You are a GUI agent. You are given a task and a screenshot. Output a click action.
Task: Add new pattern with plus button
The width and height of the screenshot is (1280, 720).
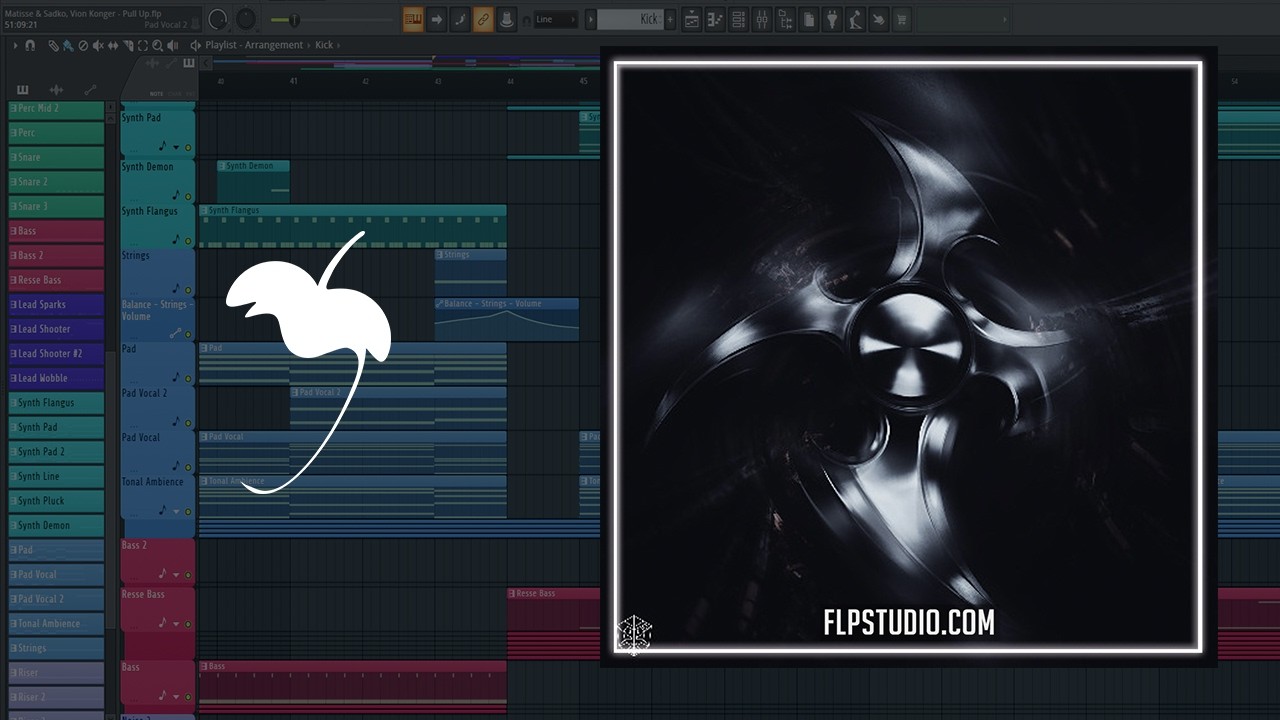pos(670,19)
